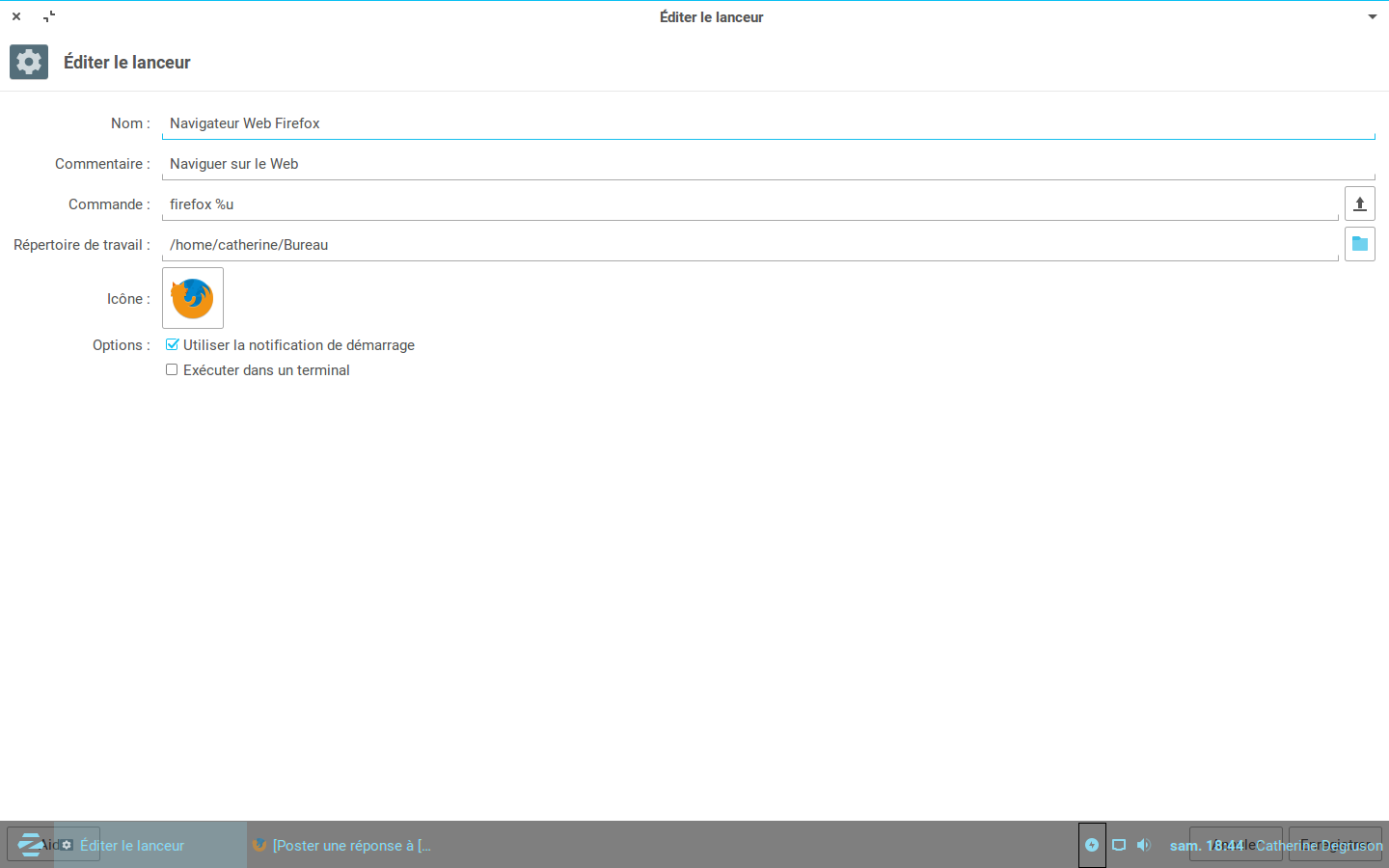Switch to the 'Poster une réponse' Firefox task
The height and width of the screenshot is (868, 1389).
click(342, 845)
